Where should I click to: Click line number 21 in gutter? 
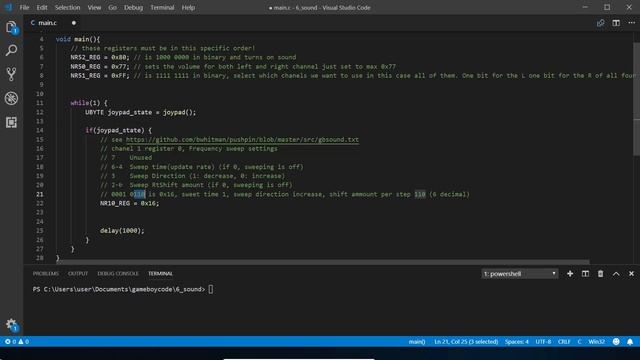click(x=40, y=194)
